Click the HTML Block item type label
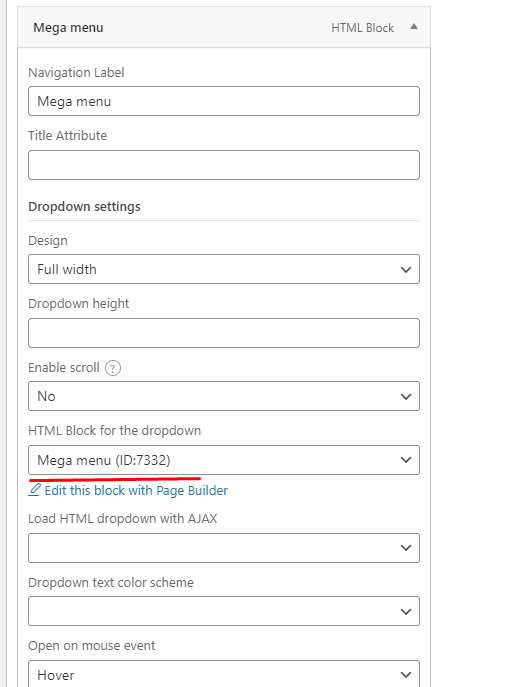 tap(362, 28)
